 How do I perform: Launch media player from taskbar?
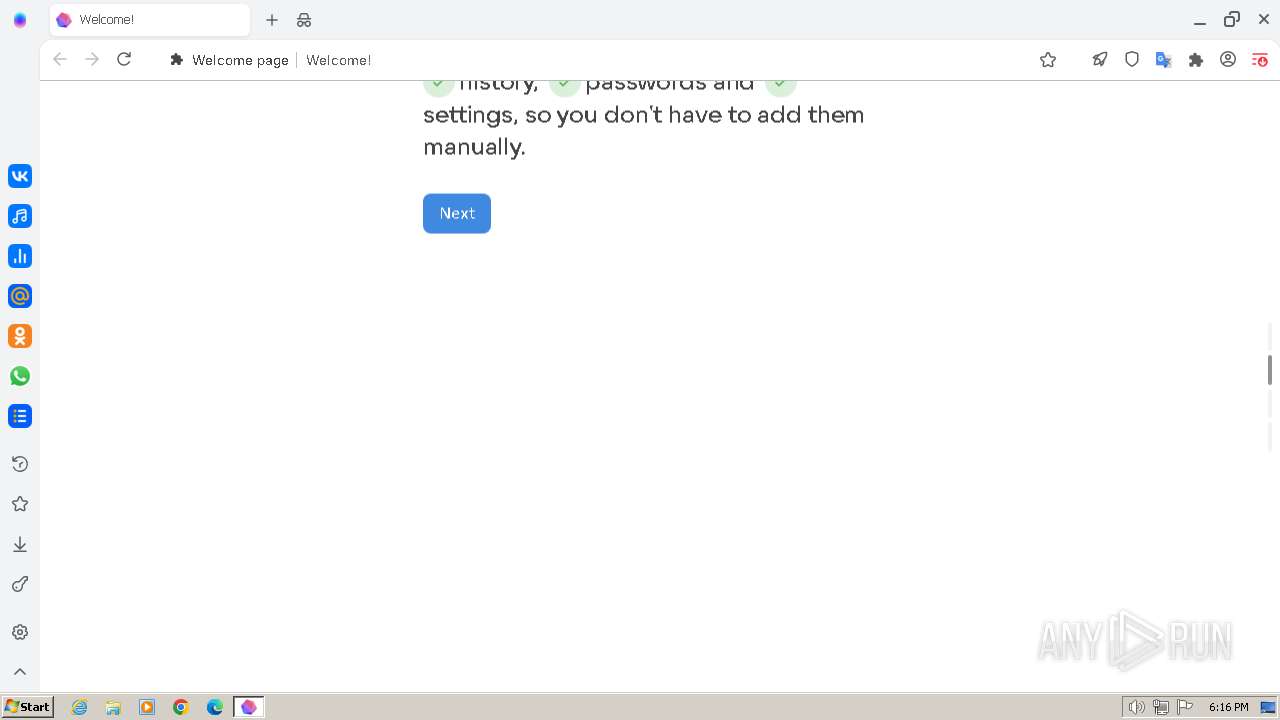click(147, 707)
